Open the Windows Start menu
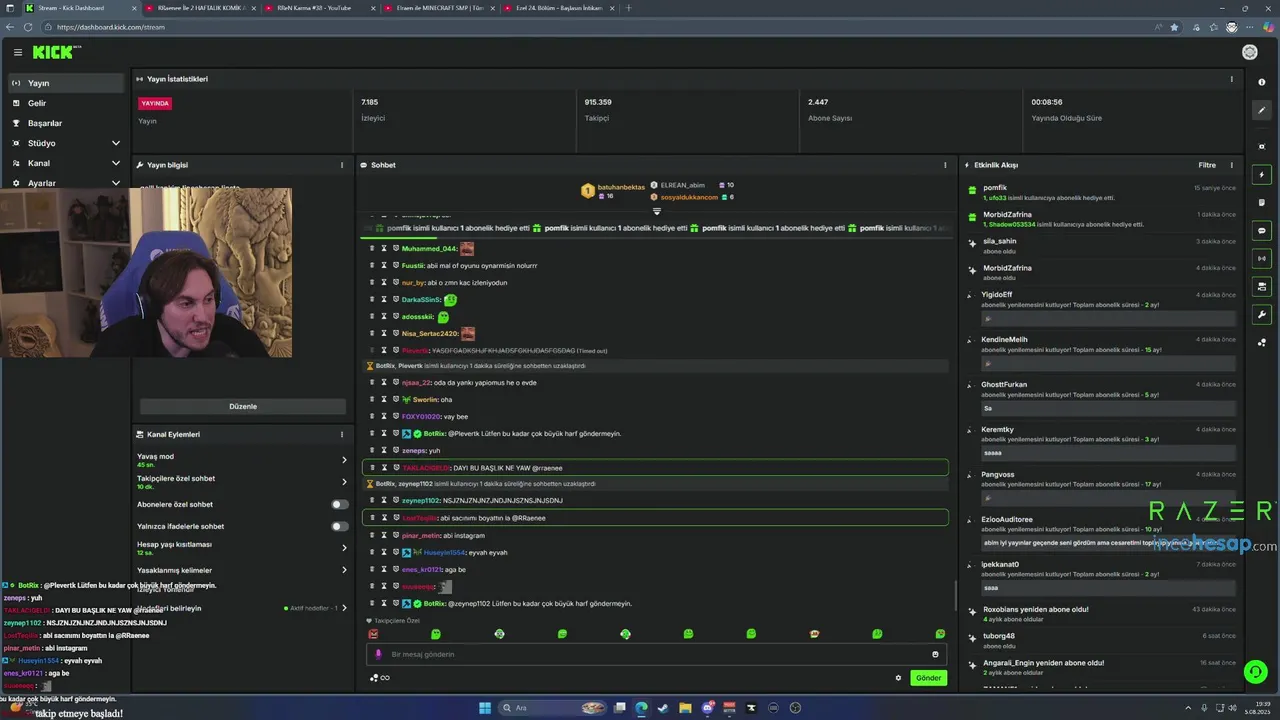Image resolution: width=1280 pixels, height=720 pixels. click(485, 708)
